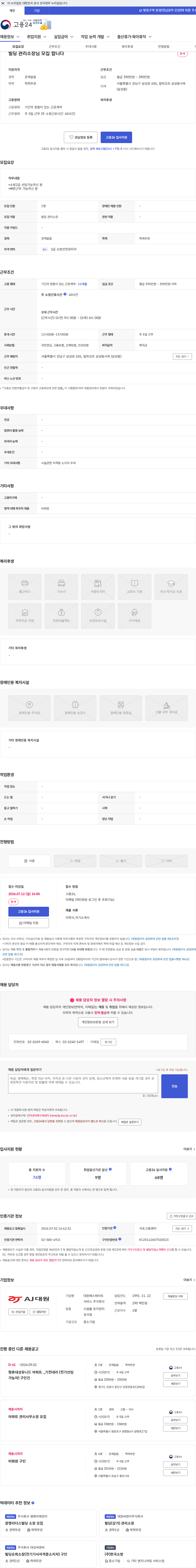Open the 직업 능력 개발 menu
Image resolution: width=196 pixels, height=1568 pixels.
coord(95,37)
